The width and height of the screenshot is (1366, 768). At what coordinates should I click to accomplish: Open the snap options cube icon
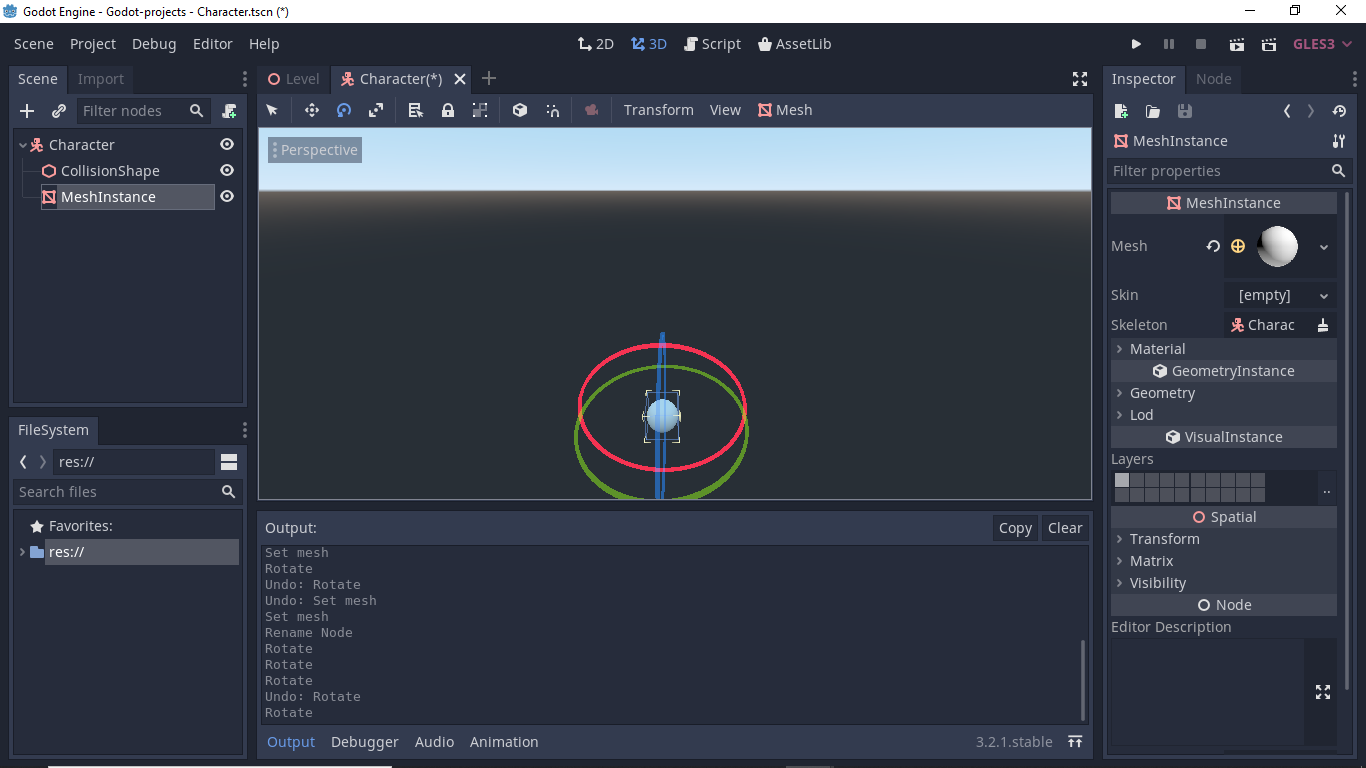pyautogui.click(x=519, y=110)
